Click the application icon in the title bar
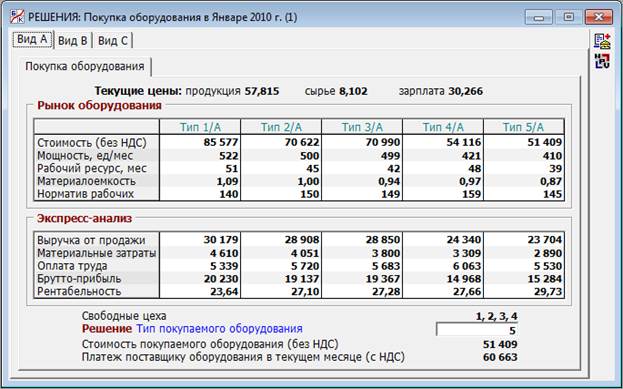623x389 pixels. 17,17
